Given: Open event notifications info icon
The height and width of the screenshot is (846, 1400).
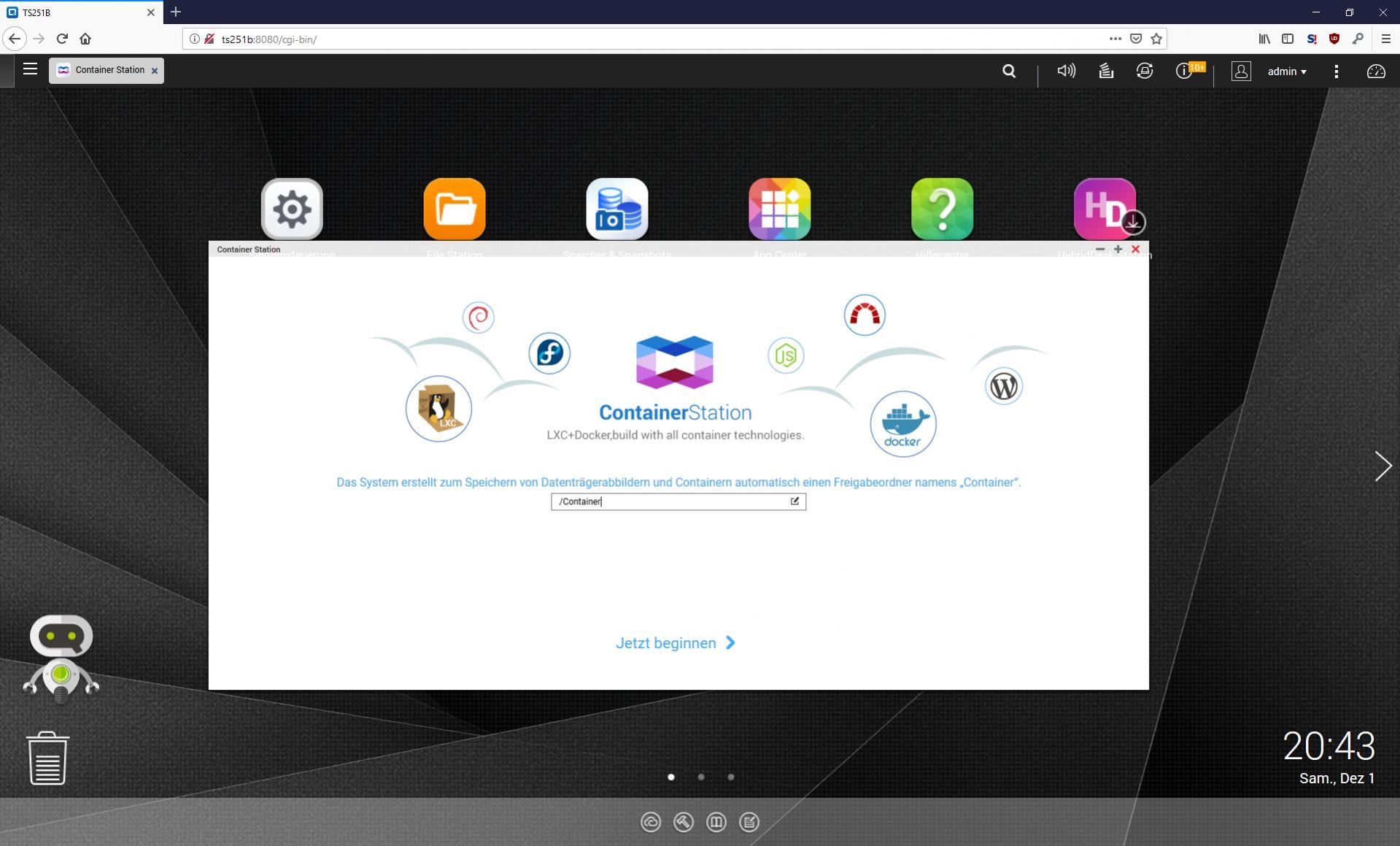Looking at the screenshot, I should coord(1183,71).
